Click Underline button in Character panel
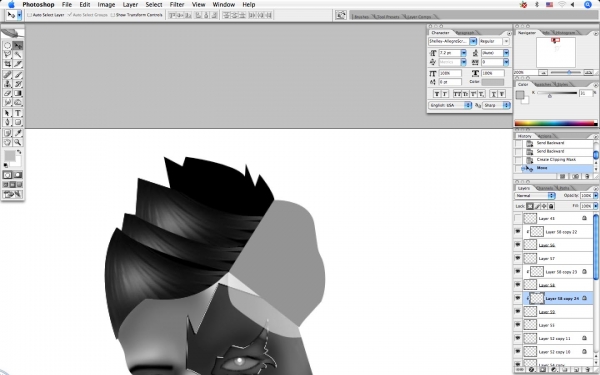The image size is (600, 375). pyautogui.click(x=493, y=94)
